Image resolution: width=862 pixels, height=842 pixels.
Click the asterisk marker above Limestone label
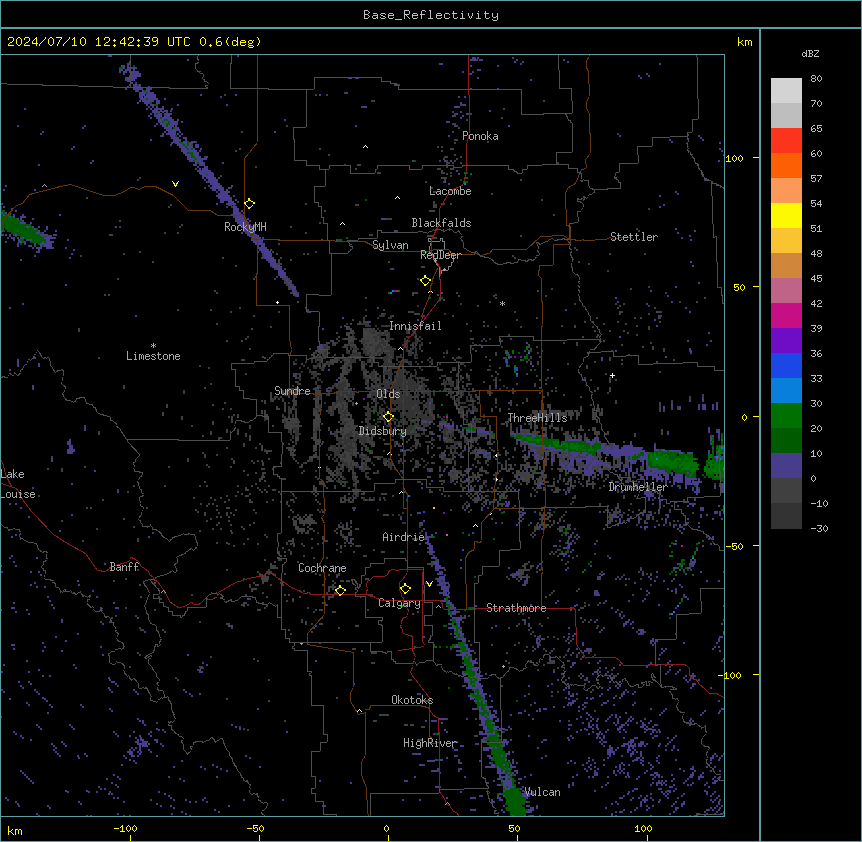[153, 346]
